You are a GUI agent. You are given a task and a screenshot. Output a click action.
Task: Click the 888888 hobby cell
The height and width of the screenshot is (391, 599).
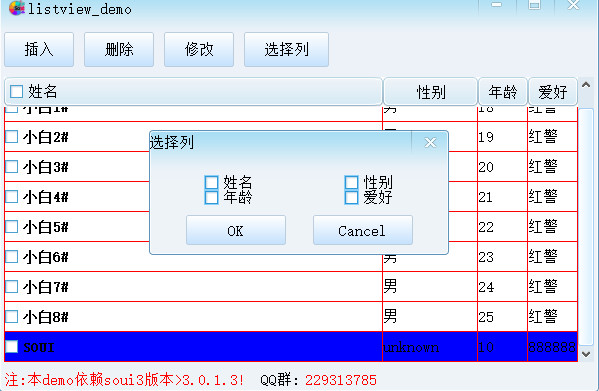click(552, 347)
